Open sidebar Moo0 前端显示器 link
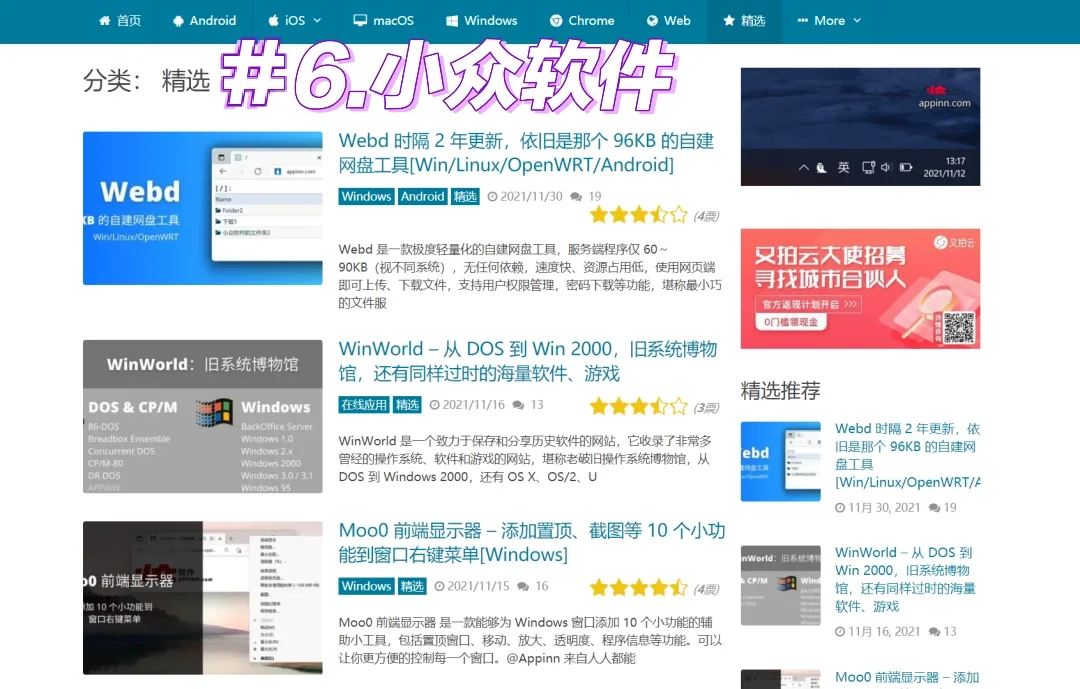This screenshot has width=1080, height=689. point(907,678)
